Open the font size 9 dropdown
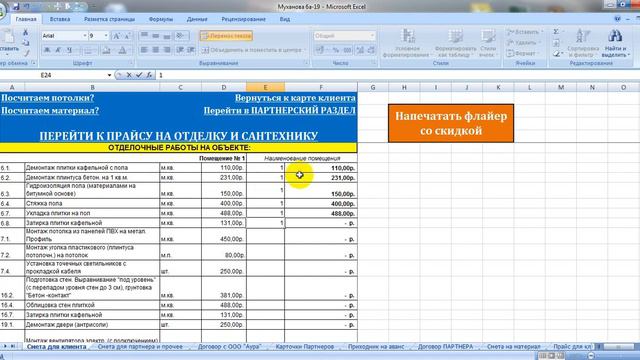Viewport: 640px width, 360px height. point(106,36)
